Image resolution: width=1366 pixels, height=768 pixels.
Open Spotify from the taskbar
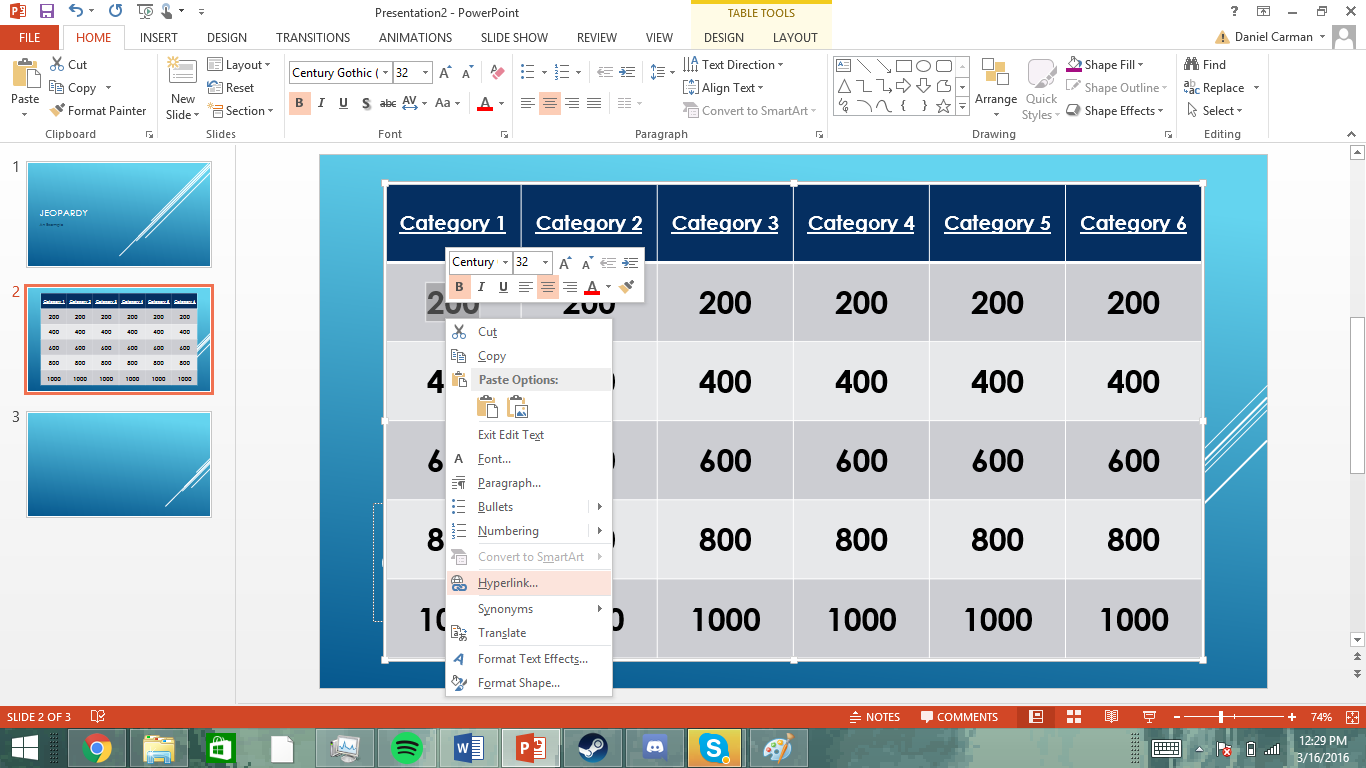pyautogui.click(x=406, y=748)
